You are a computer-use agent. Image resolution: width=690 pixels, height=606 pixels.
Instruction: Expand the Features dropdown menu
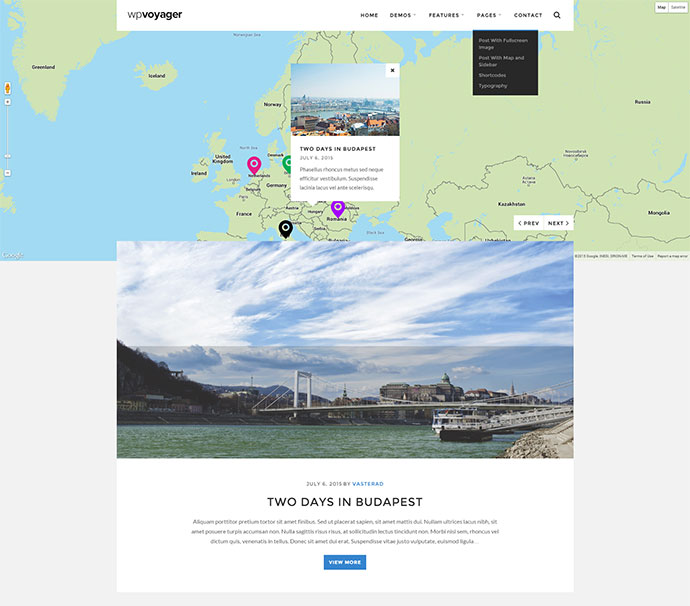click(446, 15)
